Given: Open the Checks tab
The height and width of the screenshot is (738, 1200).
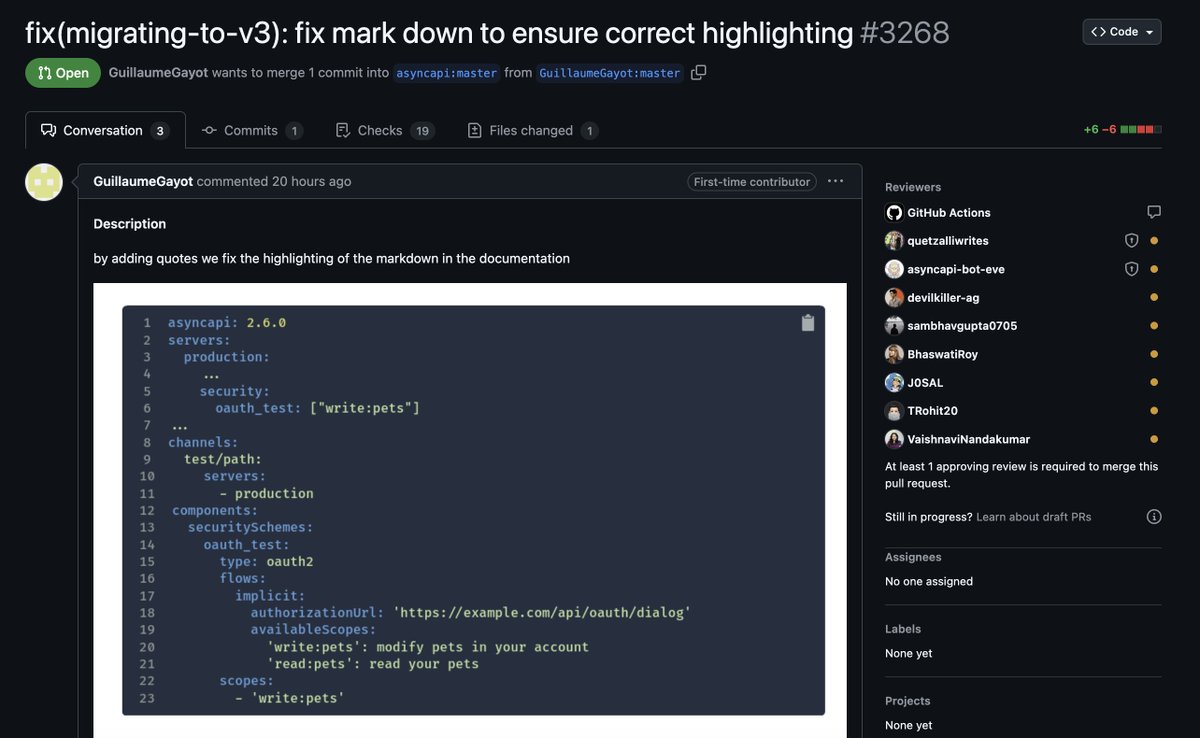Looking at the screenshot, I should coord(384,130).
